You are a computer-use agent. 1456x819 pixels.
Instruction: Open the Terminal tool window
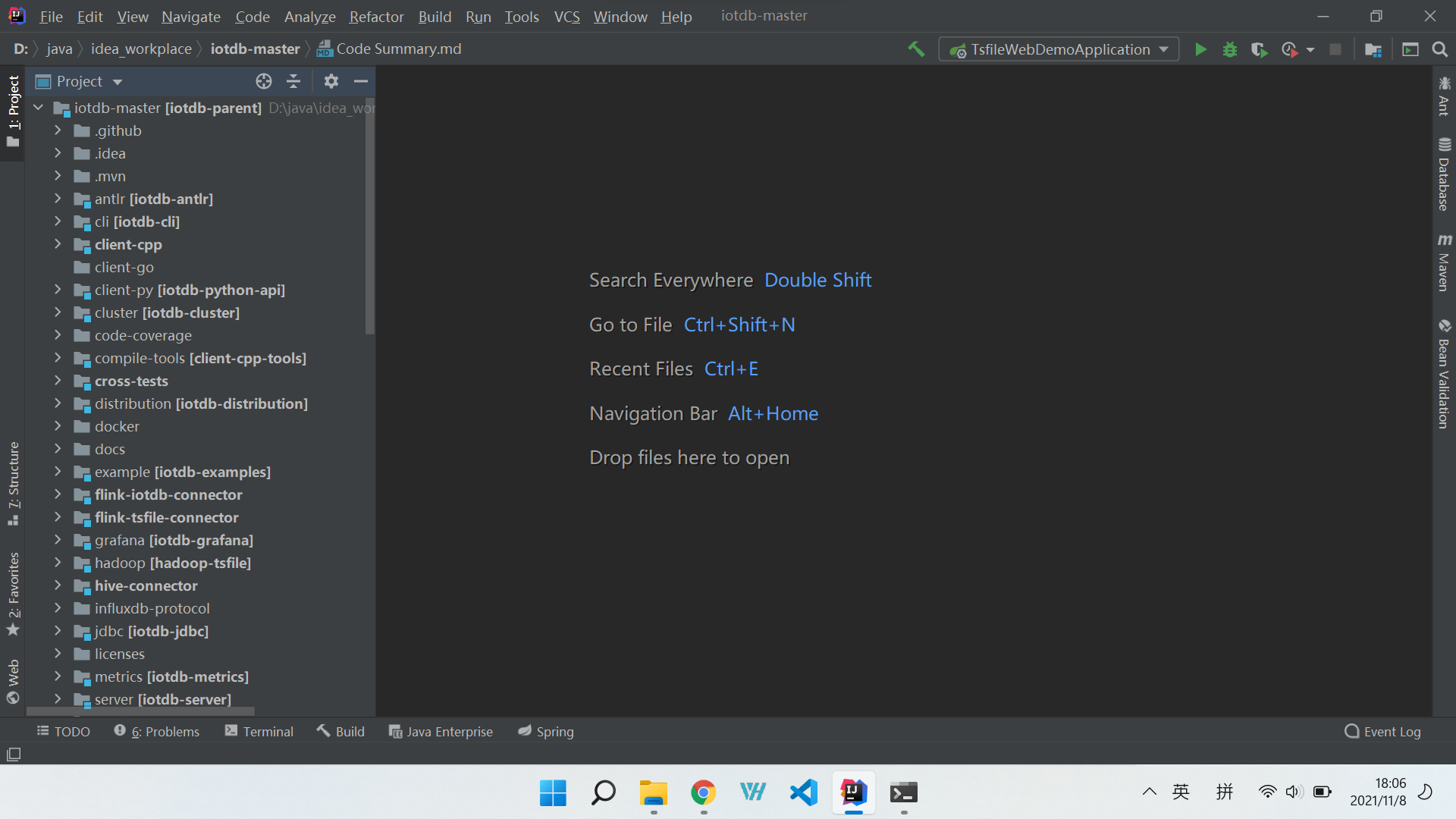[x=259, y=731]
